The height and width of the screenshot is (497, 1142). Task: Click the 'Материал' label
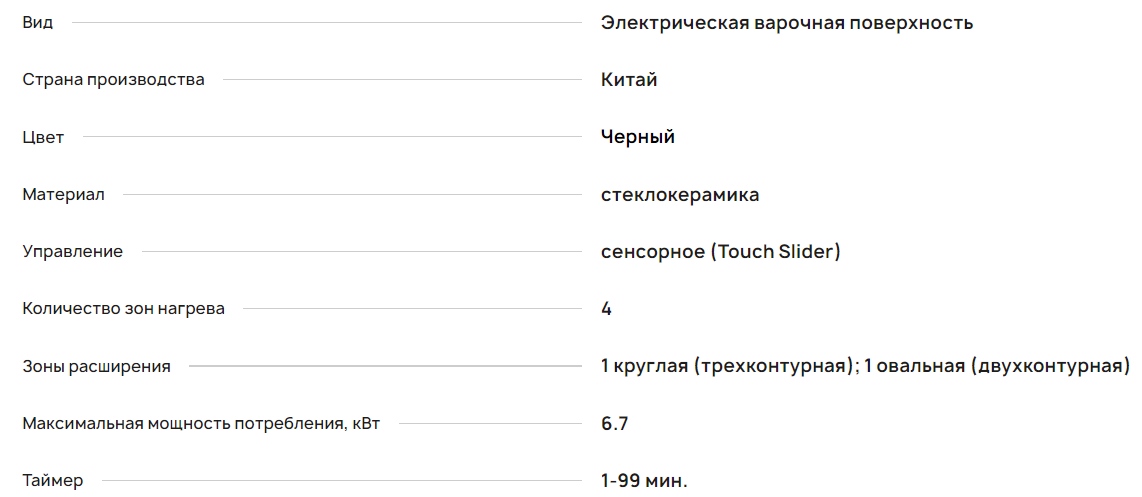click(63, 195)
